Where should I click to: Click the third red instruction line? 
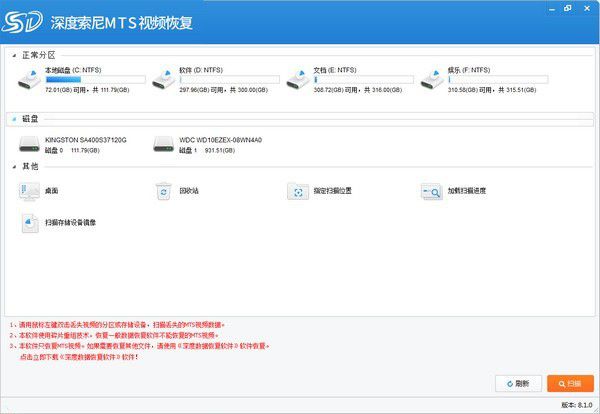point(140,346)
